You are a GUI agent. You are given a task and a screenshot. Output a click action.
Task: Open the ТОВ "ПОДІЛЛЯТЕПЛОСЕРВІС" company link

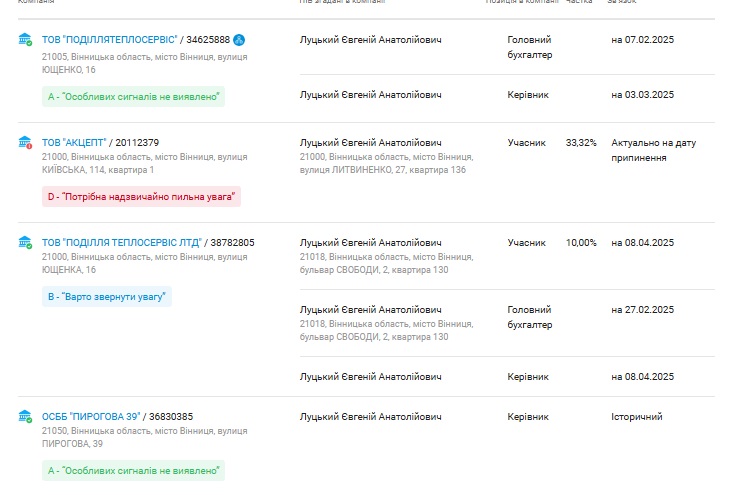(x=110, y=40)
